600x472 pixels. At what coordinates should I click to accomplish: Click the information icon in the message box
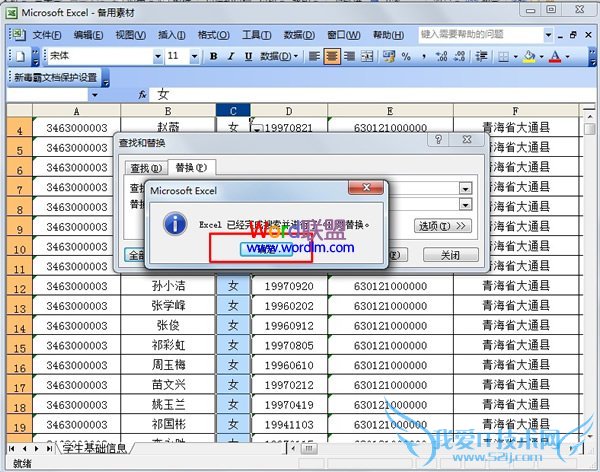[175, 224]
